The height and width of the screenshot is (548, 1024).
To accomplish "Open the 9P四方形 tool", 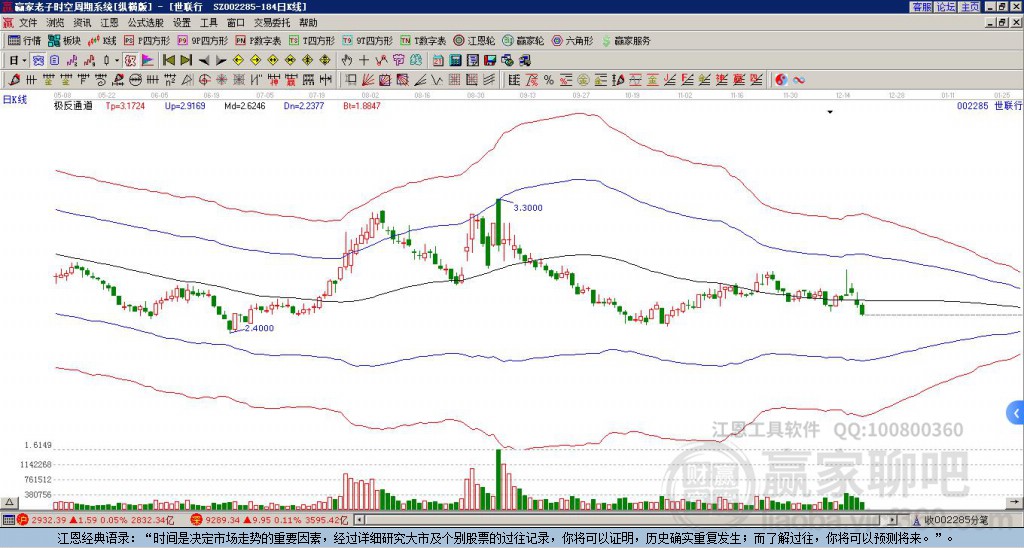I will click(203, 40).
